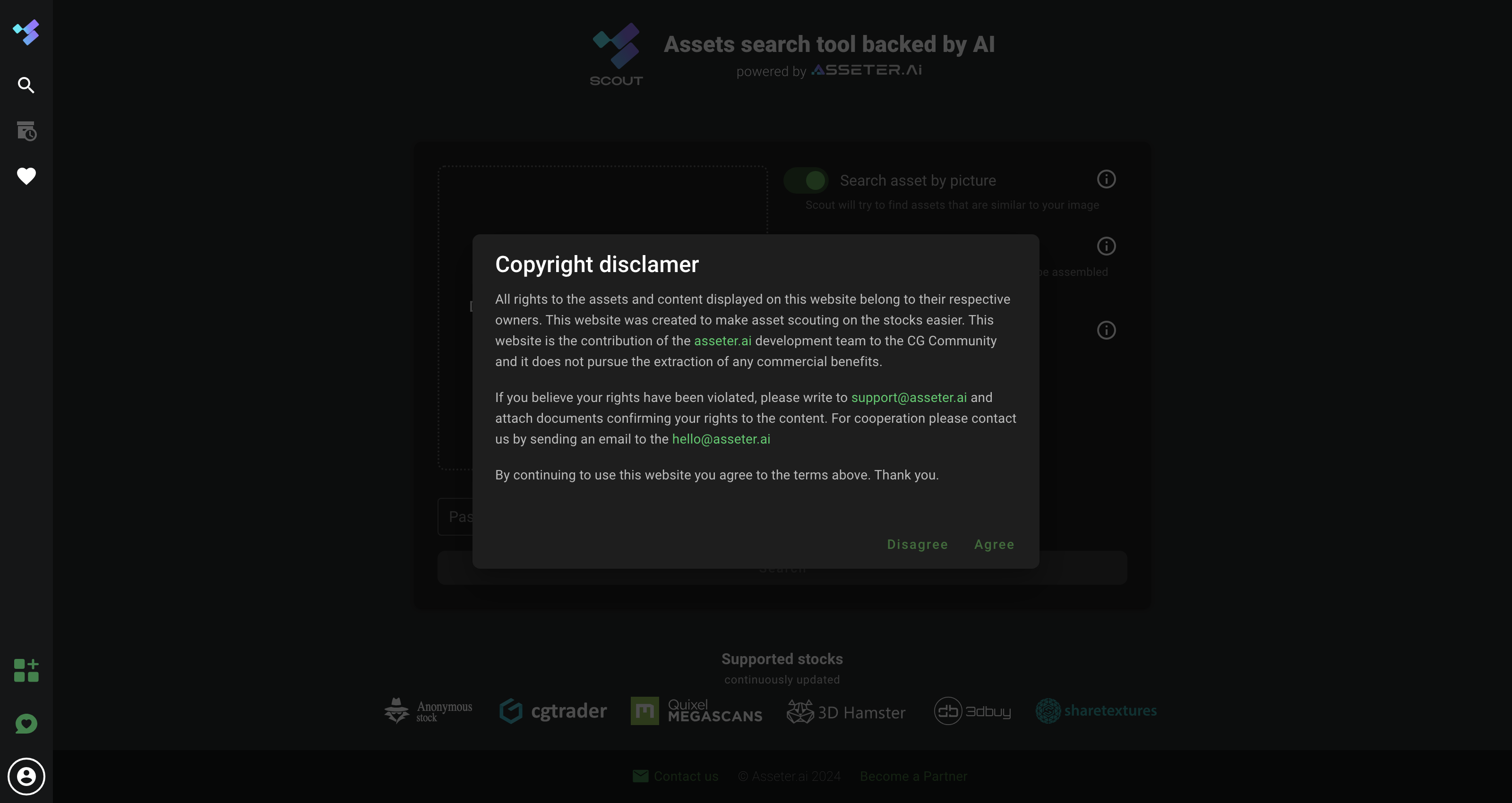This screenshot has height=803, width=1512.
Task: Click the info icon beside Search asset by picture
Action: point(1107,179)
